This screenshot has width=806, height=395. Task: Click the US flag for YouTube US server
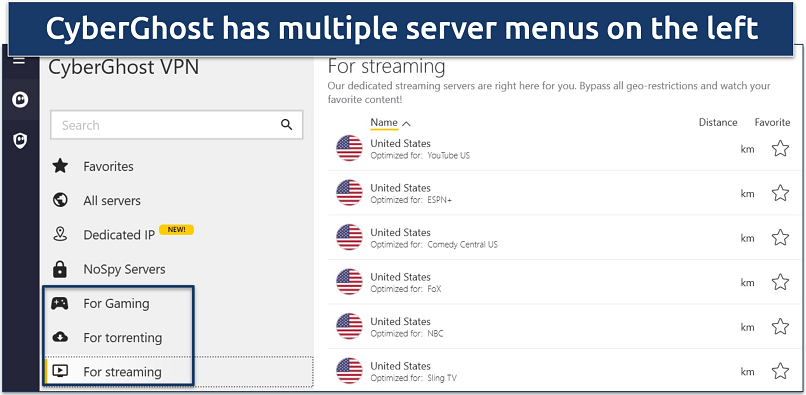pyautogui.click(x=350, y=148)
